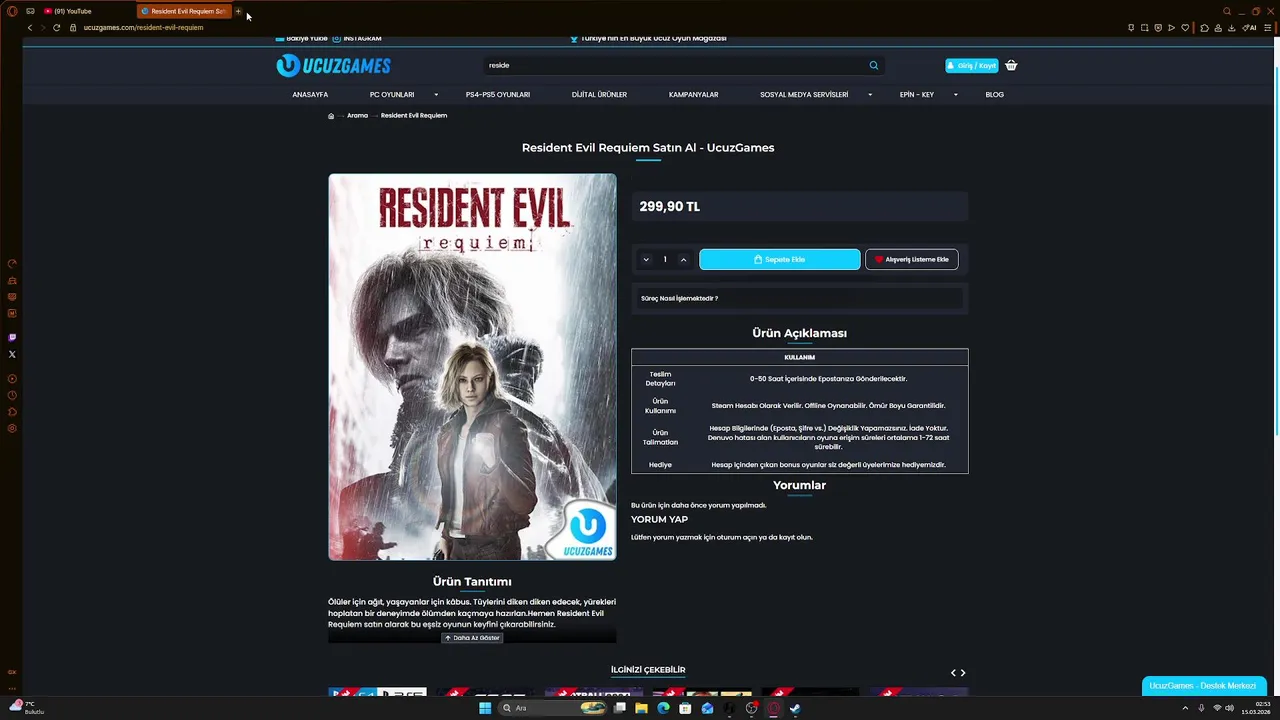This screenshot has width=1280, height=720.
Task: Open the Windows Start button
Action: click(x=485, y=708)
